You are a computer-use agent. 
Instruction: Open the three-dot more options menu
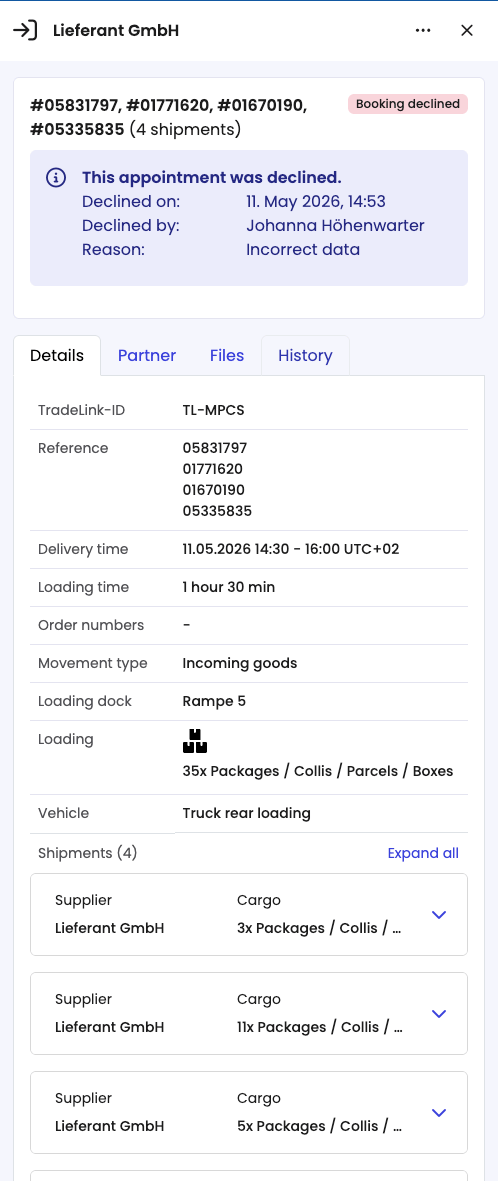click(x=423, y=30)
